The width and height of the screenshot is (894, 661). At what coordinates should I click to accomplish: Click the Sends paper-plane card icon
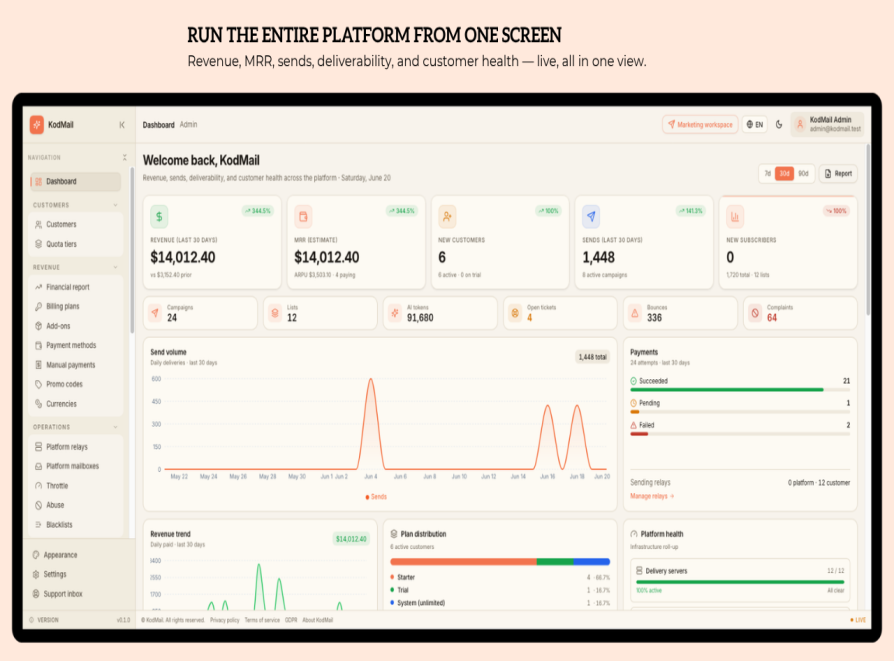tap(591, 216)
